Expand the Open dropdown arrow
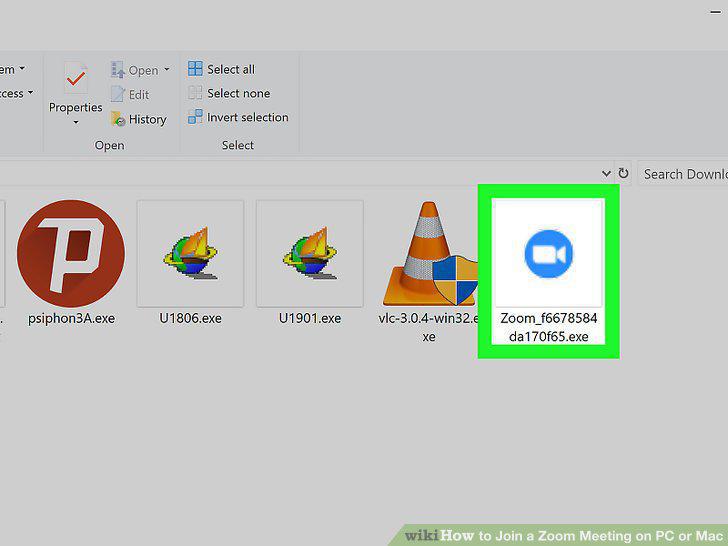This screenshot has height=546, width=728. pyautogui.click(x=167, y=70)
